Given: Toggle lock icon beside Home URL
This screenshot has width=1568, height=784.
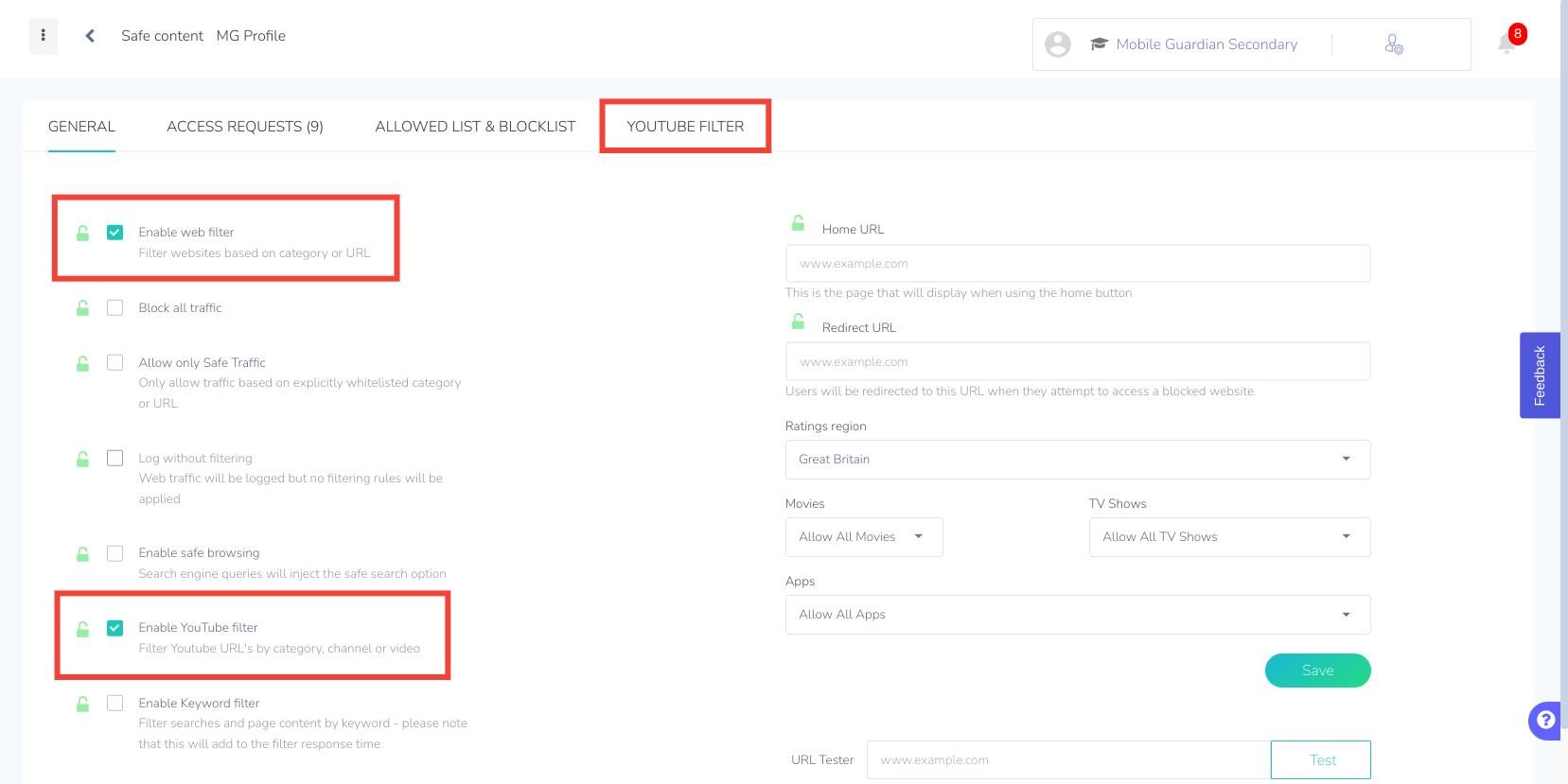Looking at the screenshot, I should [799, 223].
